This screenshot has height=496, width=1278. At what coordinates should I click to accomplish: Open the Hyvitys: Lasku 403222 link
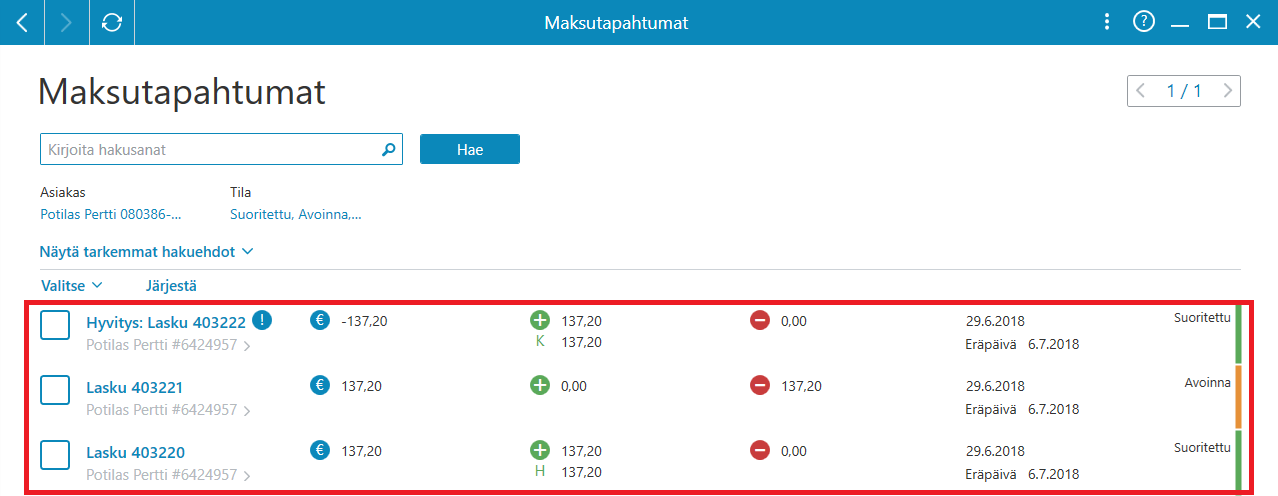coord(166,322)
